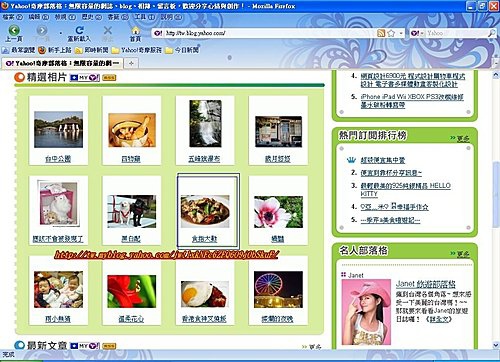Click the MY Yahoo badge beside 精選相片
This screenshot has width=500, height=362.
[85, 78]
